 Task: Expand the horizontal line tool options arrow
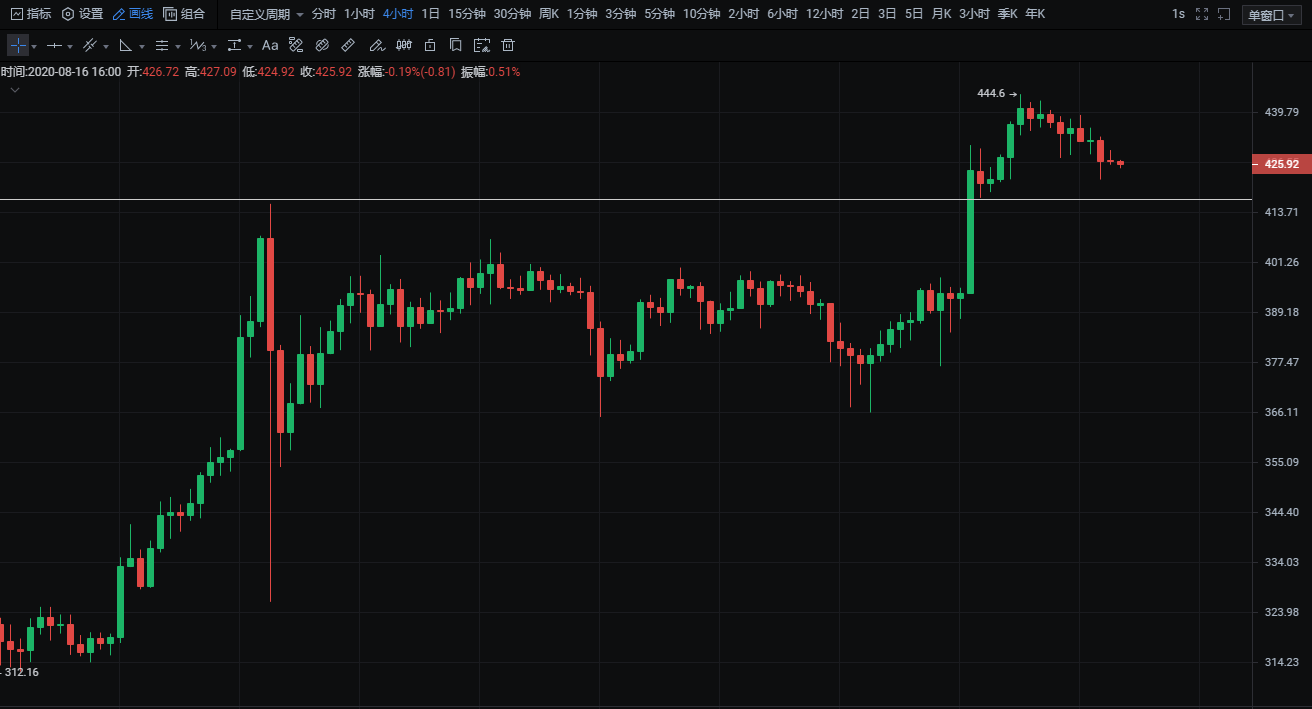[70, 47]
